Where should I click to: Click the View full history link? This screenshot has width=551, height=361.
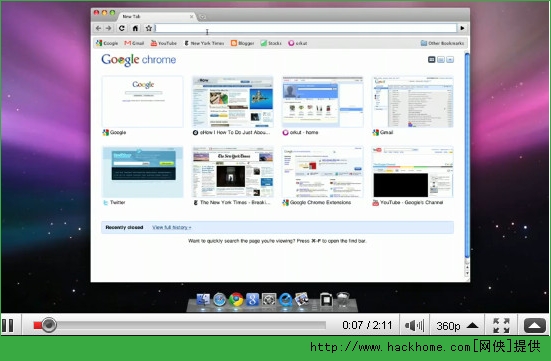(x=171, y=227)
